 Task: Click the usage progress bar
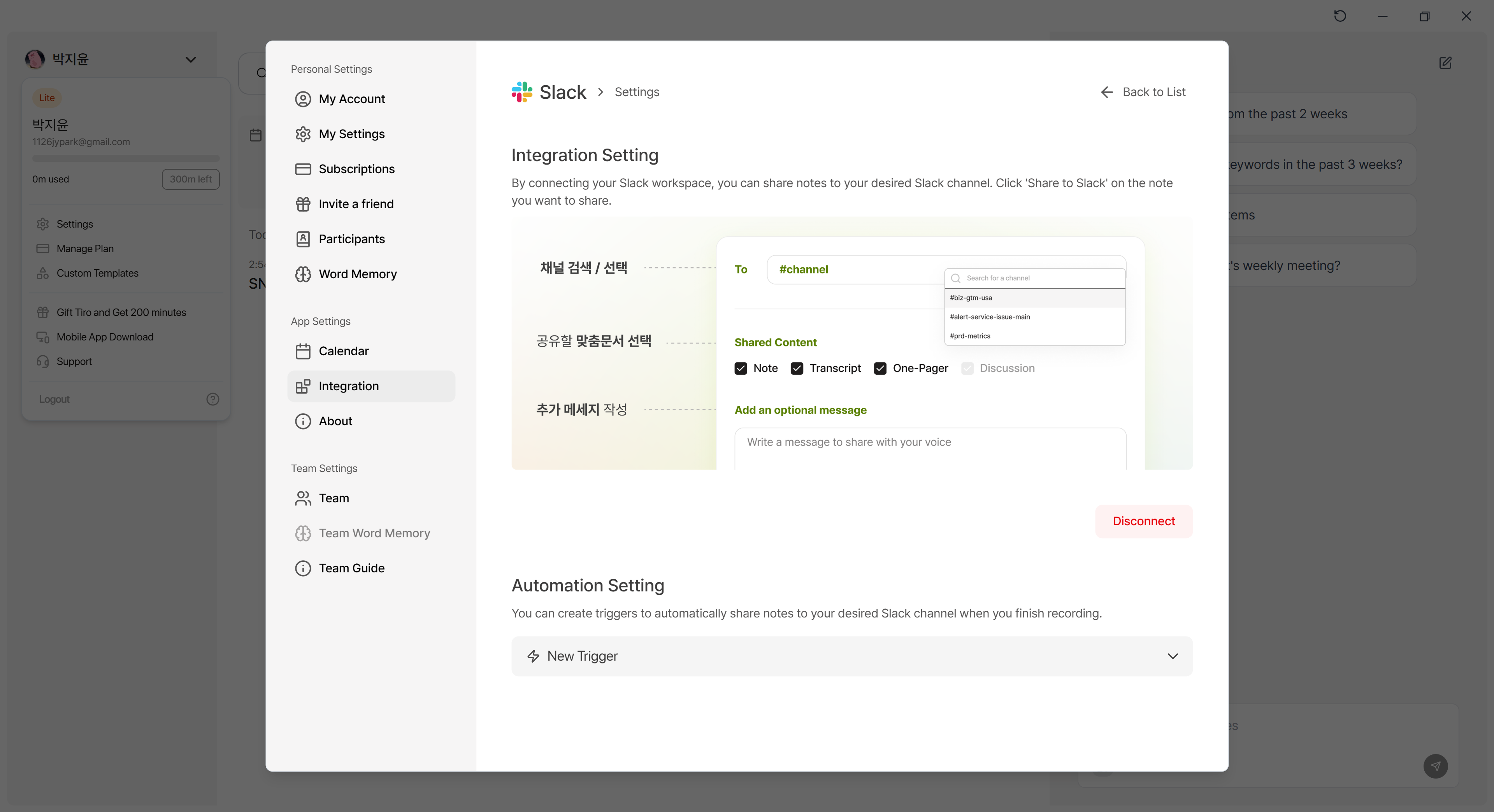[x=126, y=158]
